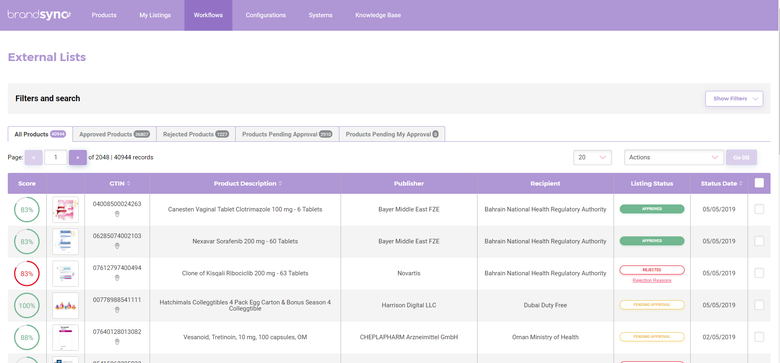Image resolution: width=780 pixels, height=363 pixels.
Task: Click location pin under GTIN 06285074002103
Action: [117, 246]
